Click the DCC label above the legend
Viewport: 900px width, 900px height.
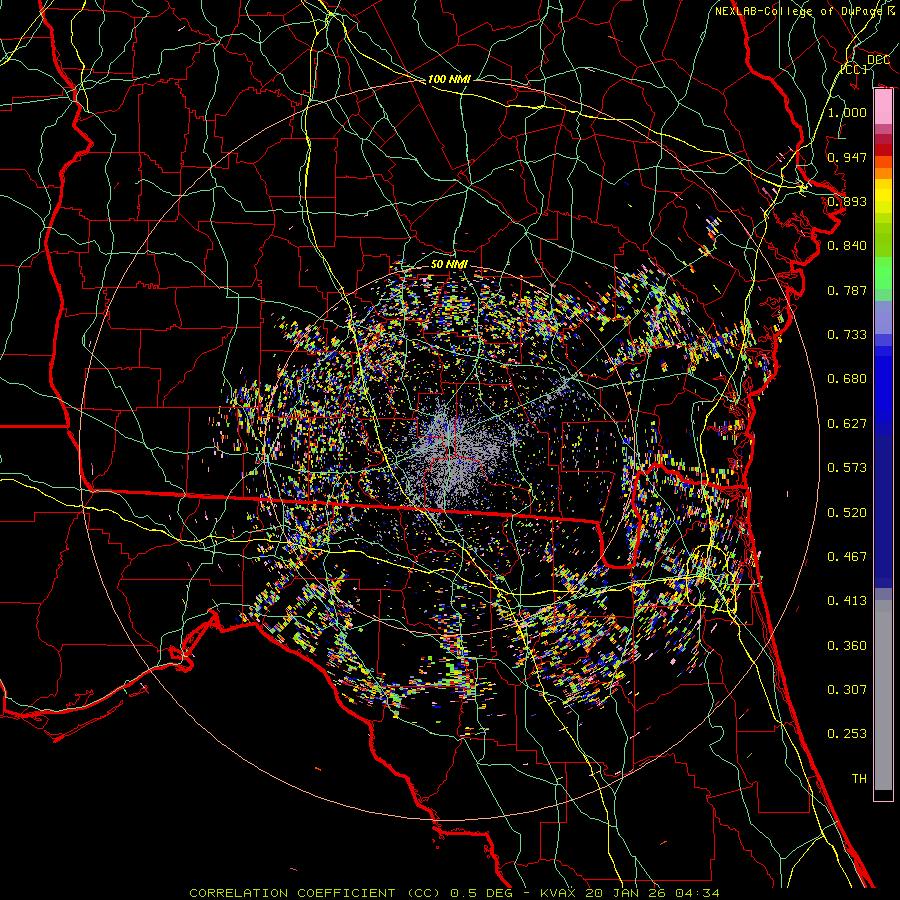pos(878,60)
